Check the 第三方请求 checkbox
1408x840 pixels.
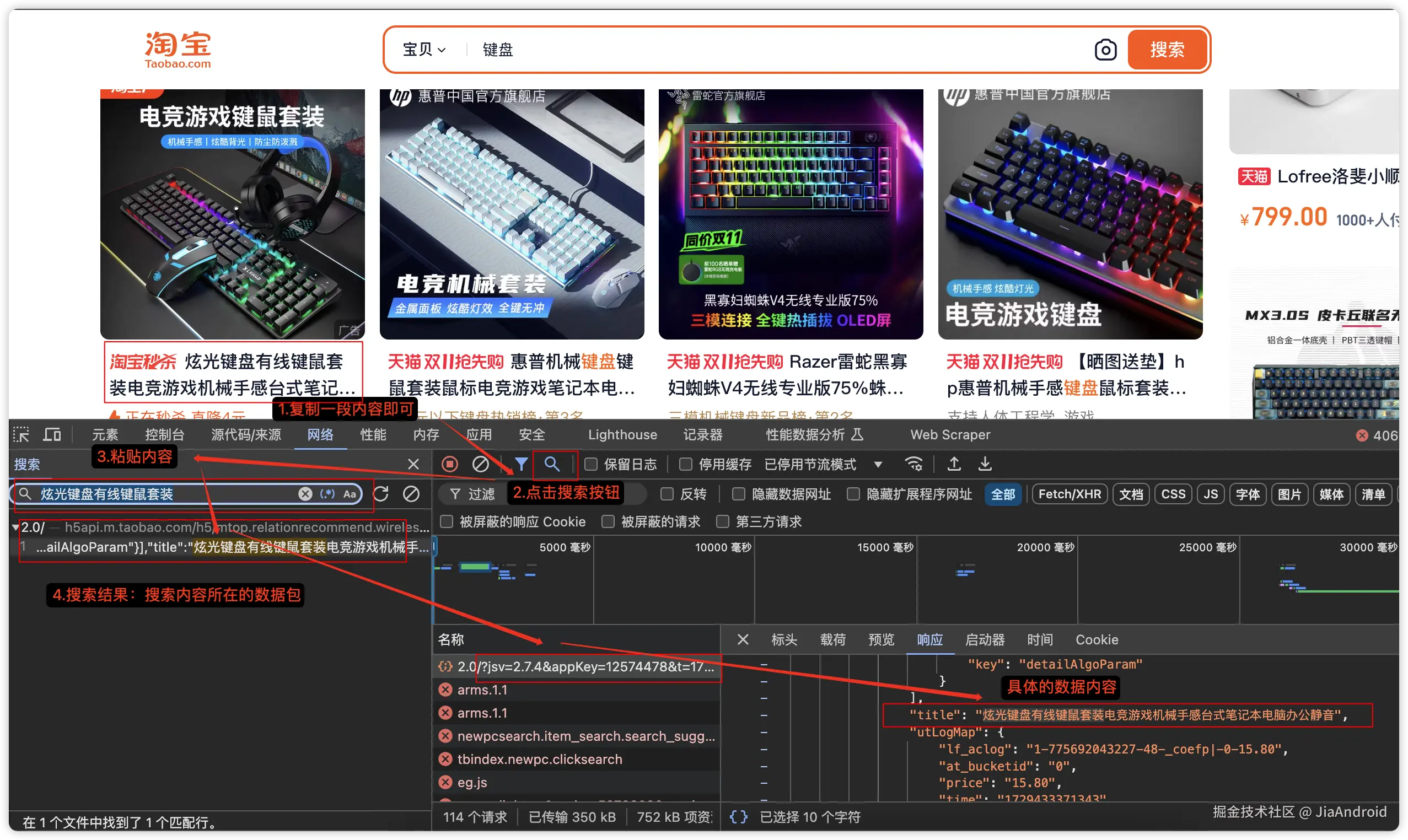[x=722, y=521]
